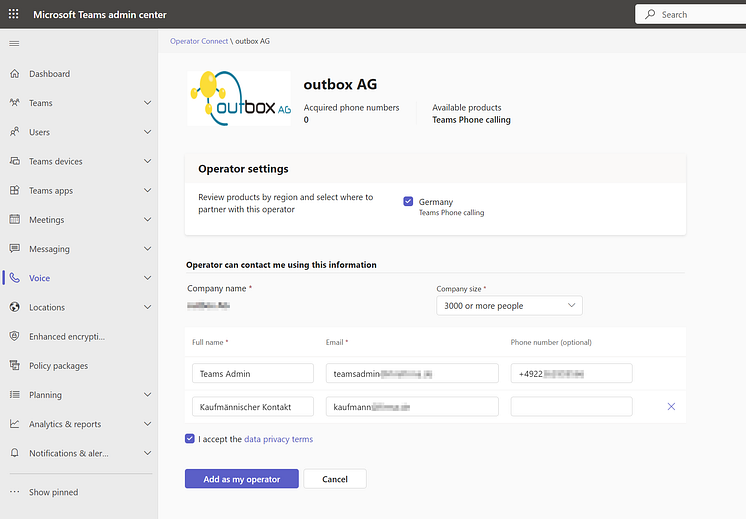Click the Messaging chat icon

[x=15, y=249]
